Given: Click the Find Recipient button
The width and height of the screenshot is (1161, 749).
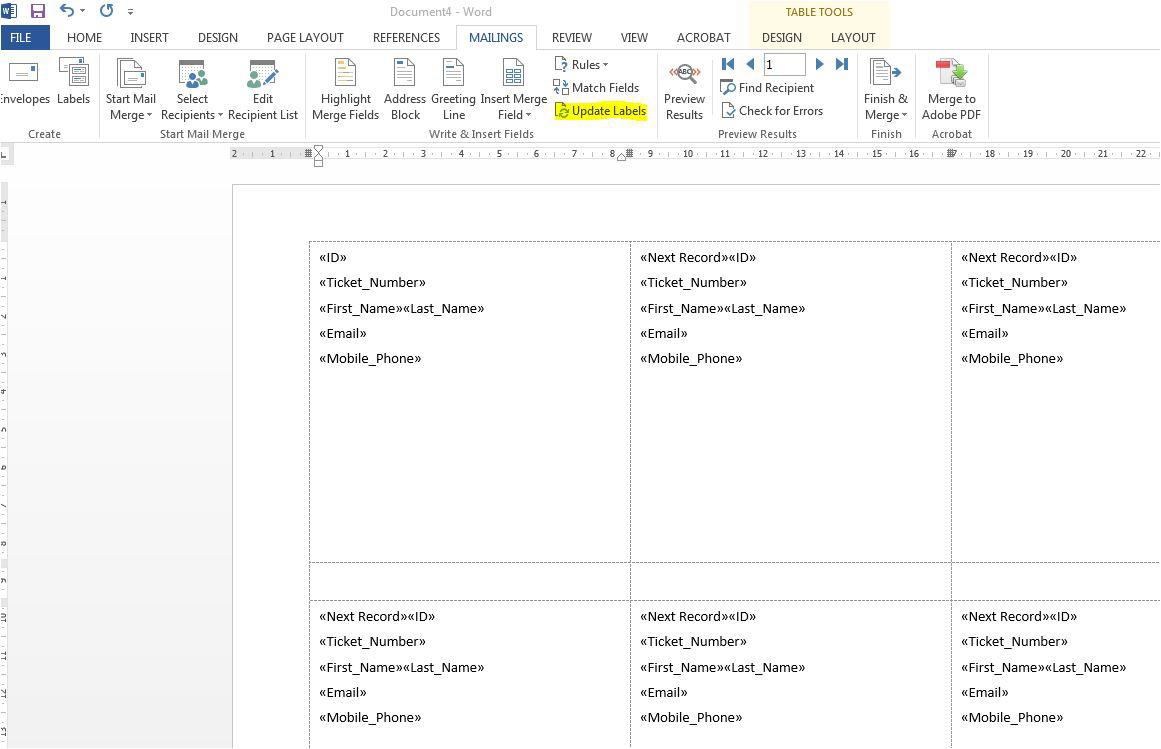Looking at the screenshot, I should click(767, 88).
